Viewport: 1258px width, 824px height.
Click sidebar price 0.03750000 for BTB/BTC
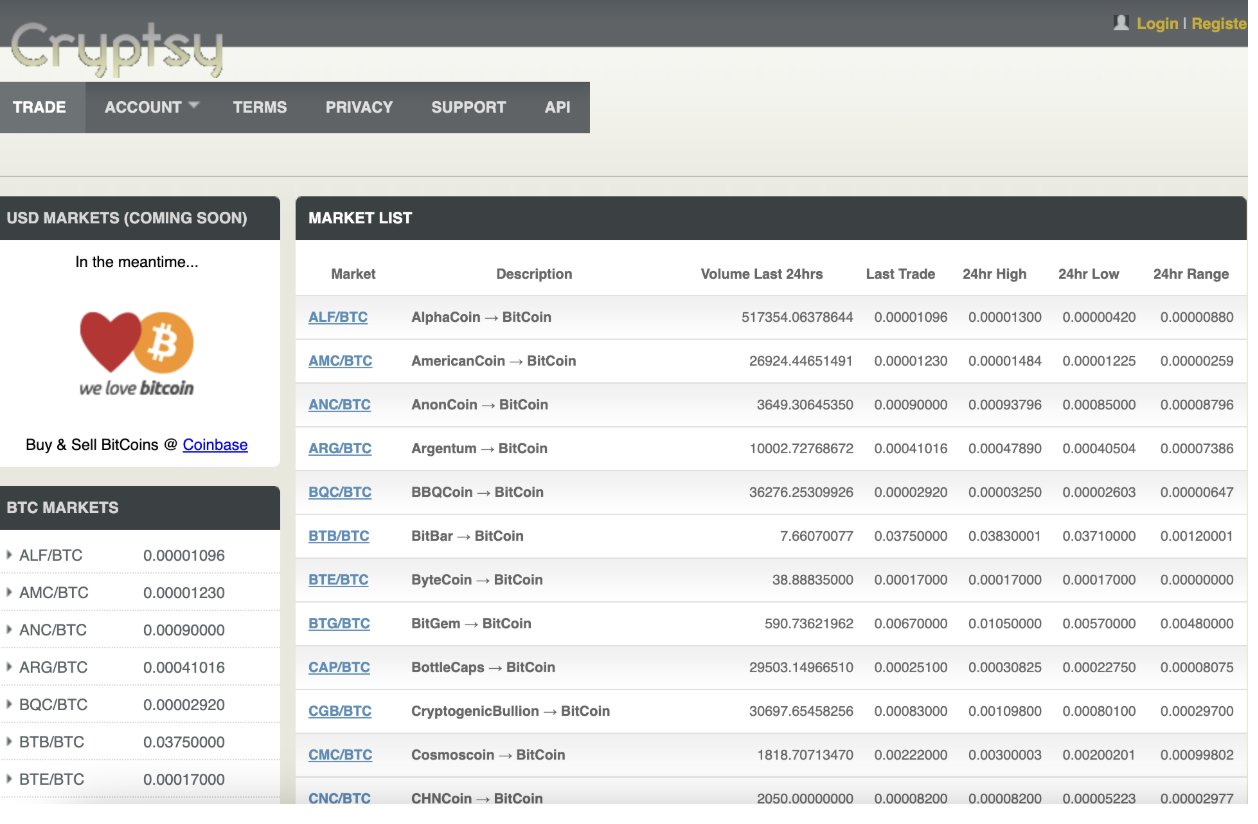pyautogui.click(x=184, y=742)
